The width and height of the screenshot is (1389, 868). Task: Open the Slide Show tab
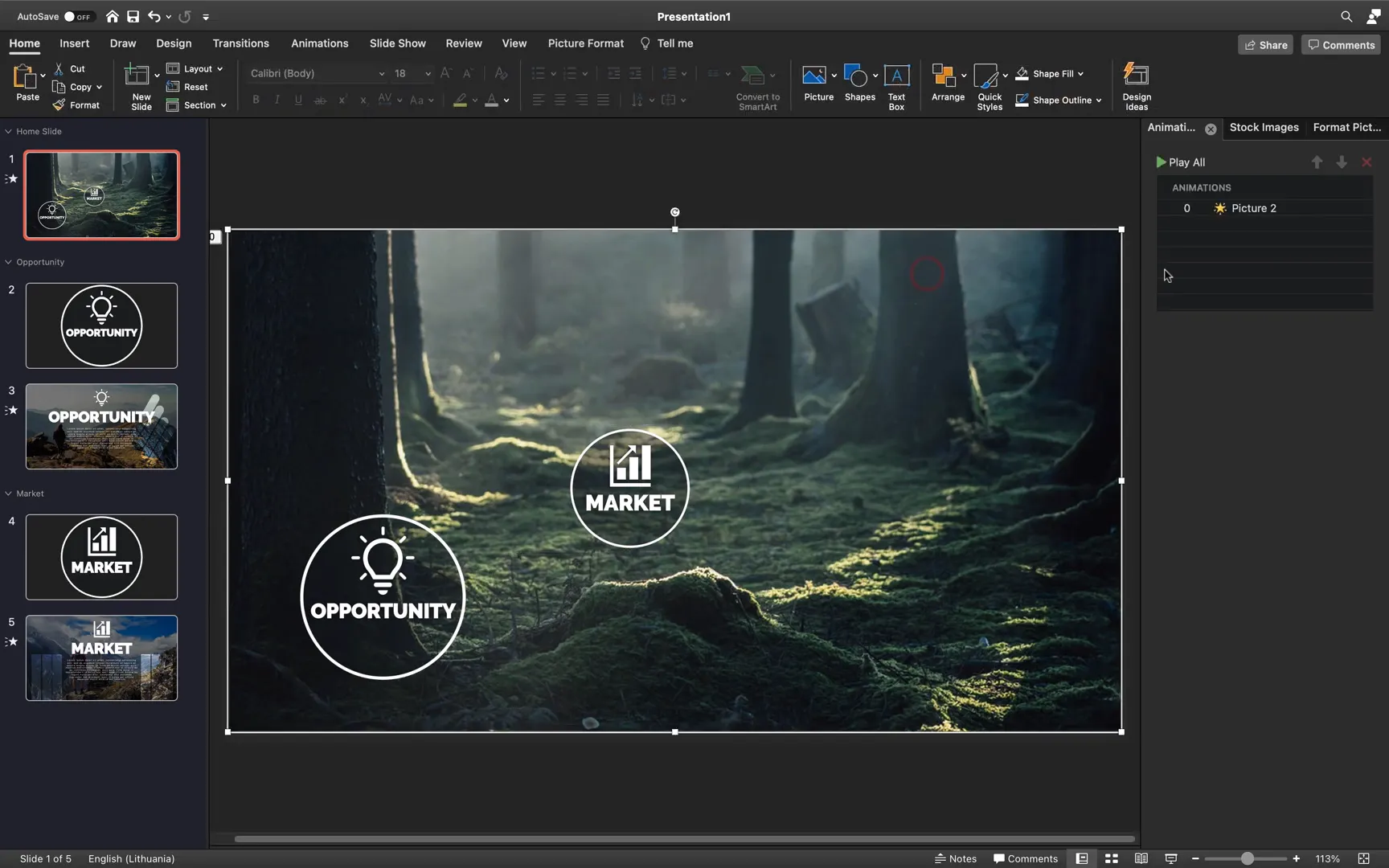(397, 43)
